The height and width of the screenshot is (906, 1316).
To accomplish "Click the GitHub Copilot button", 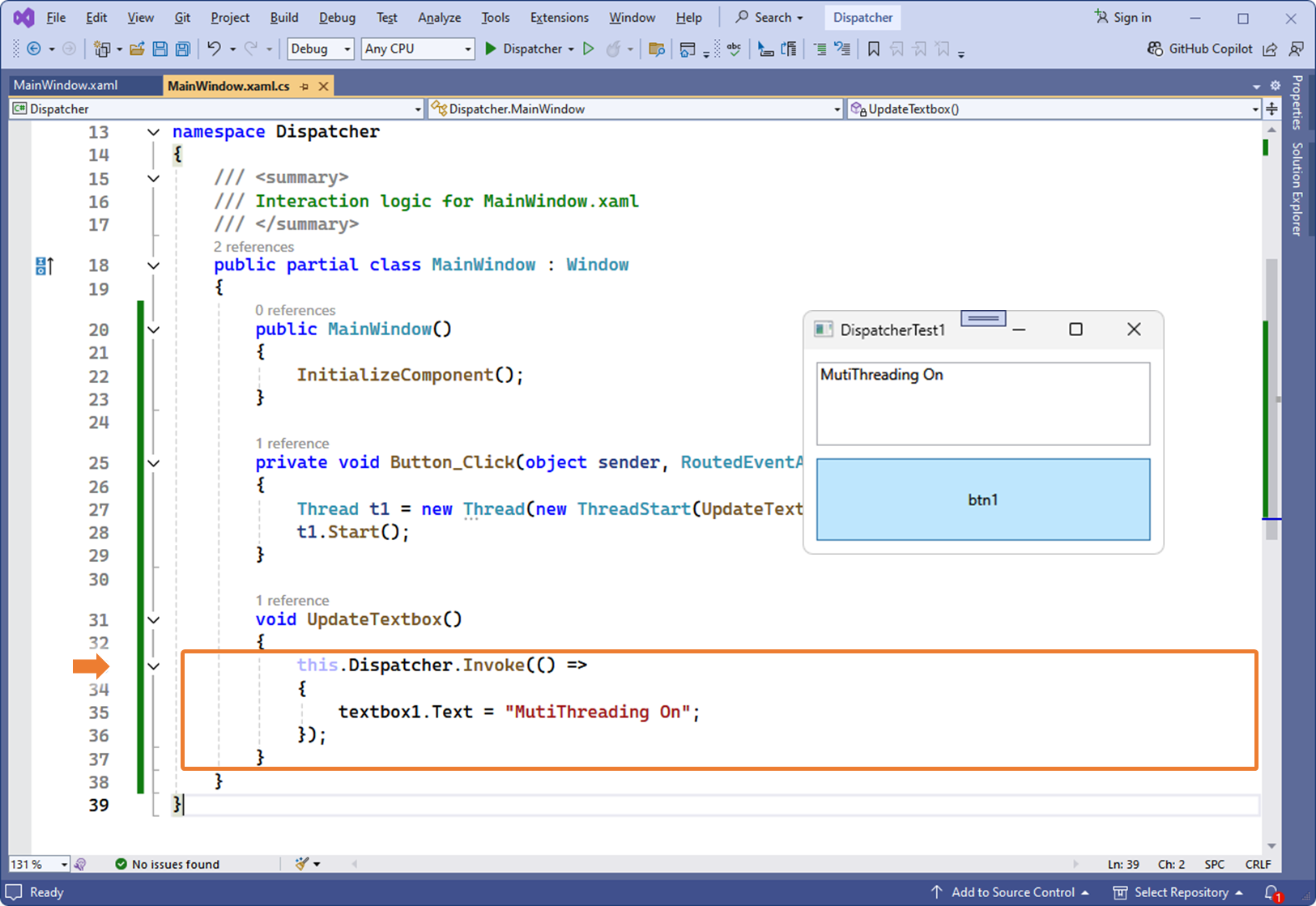I will (x=1200, y=49).
